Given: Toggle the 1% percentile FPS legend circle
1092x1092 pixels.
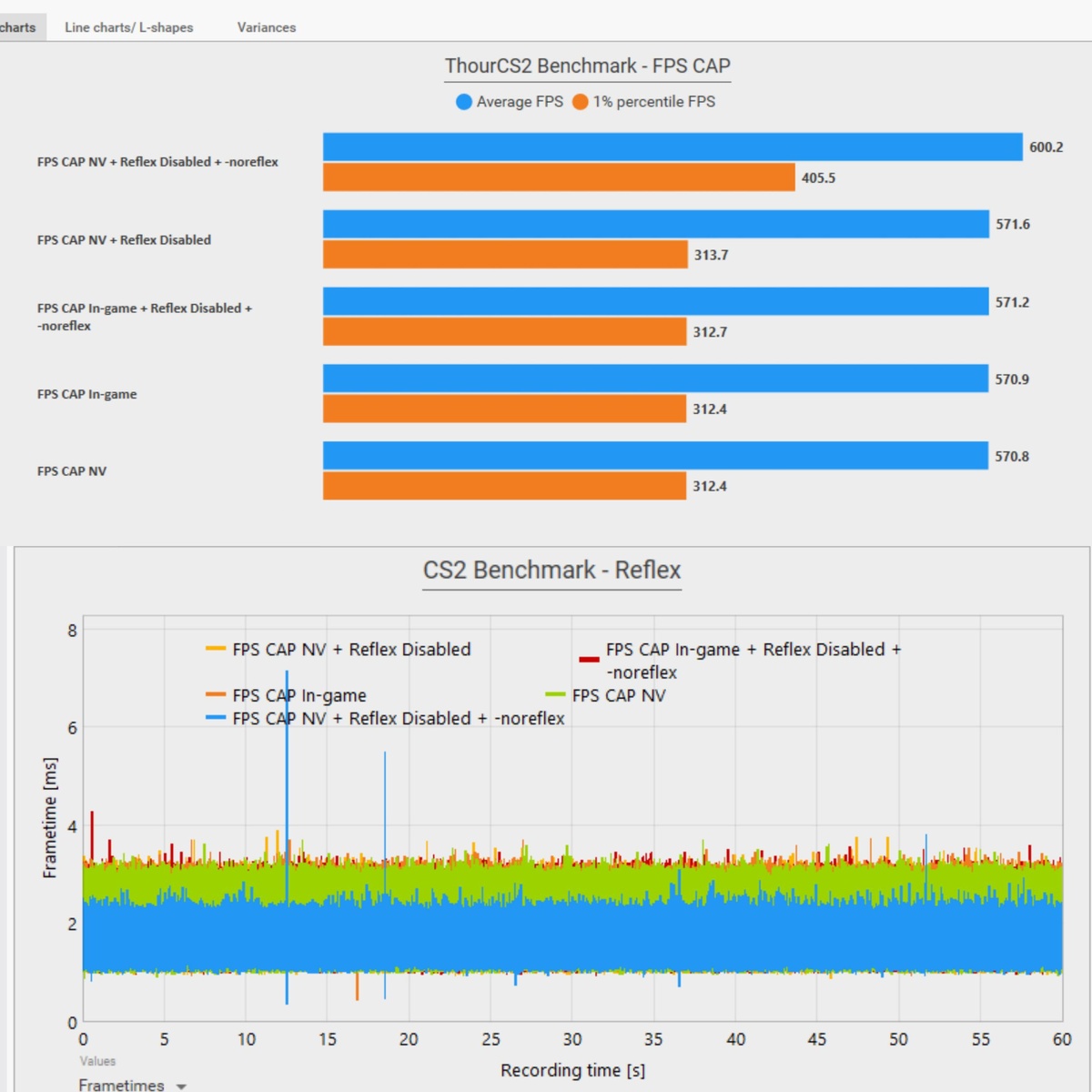Looking at the screenshot, I should coord(580,102).
